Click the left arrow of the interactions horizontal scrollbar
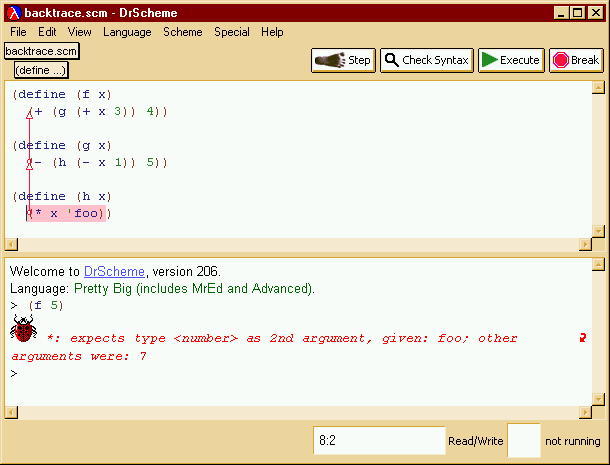Screen dimensions: 610x465 click(x=11, y=412)
